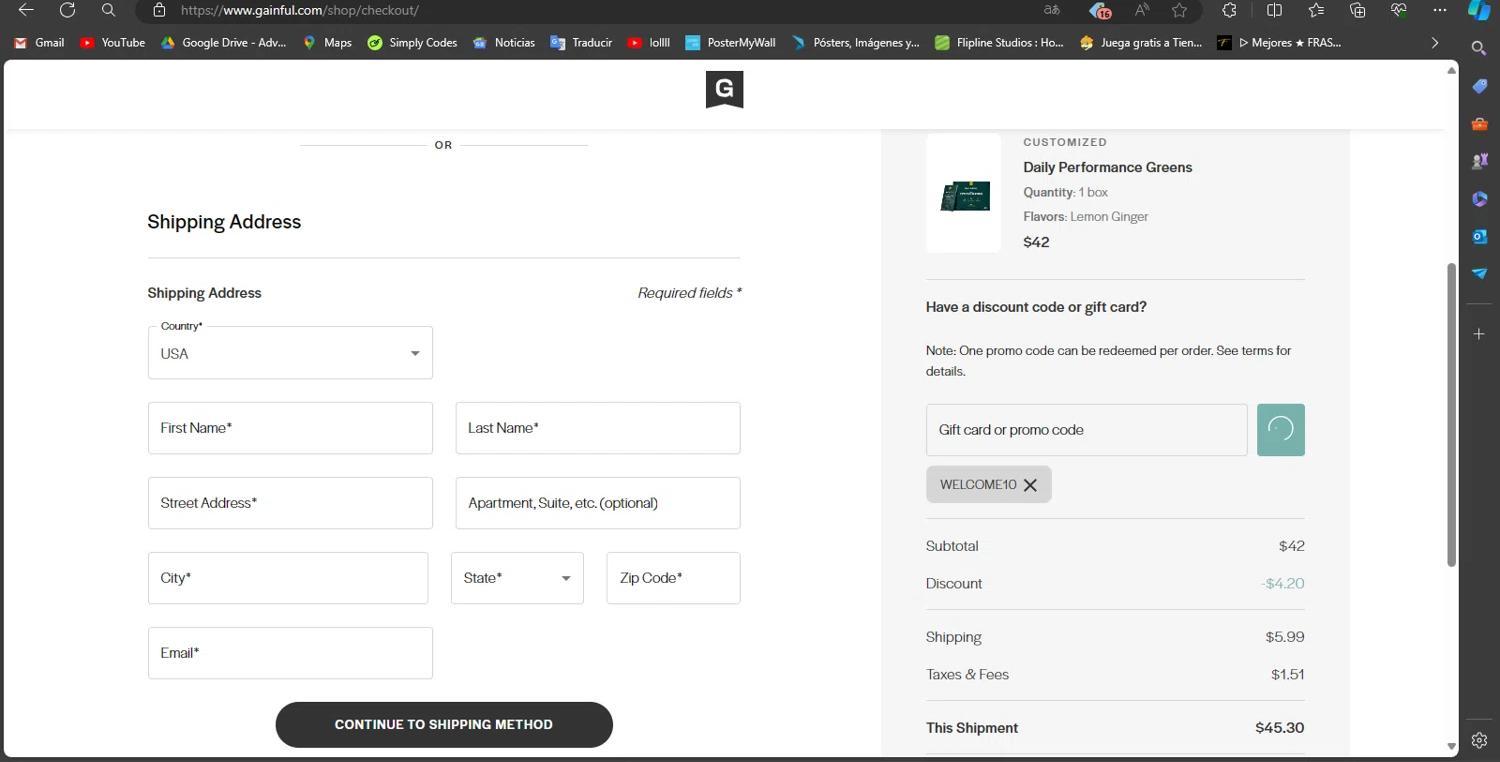Viewport: 1500px width, 762px height.
Task: Open Juega gratis bookmark
Action: pyautogui.click(x=1141, y=43)
